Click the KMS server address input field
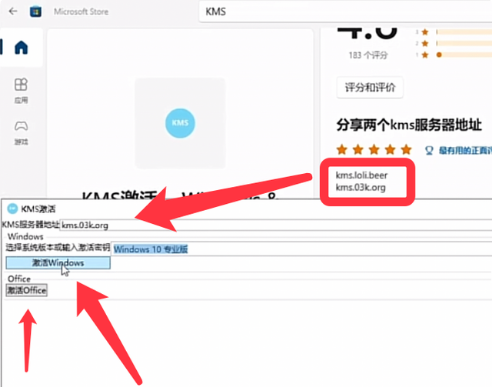The image size is (494, 387). (x=276, y=225)
